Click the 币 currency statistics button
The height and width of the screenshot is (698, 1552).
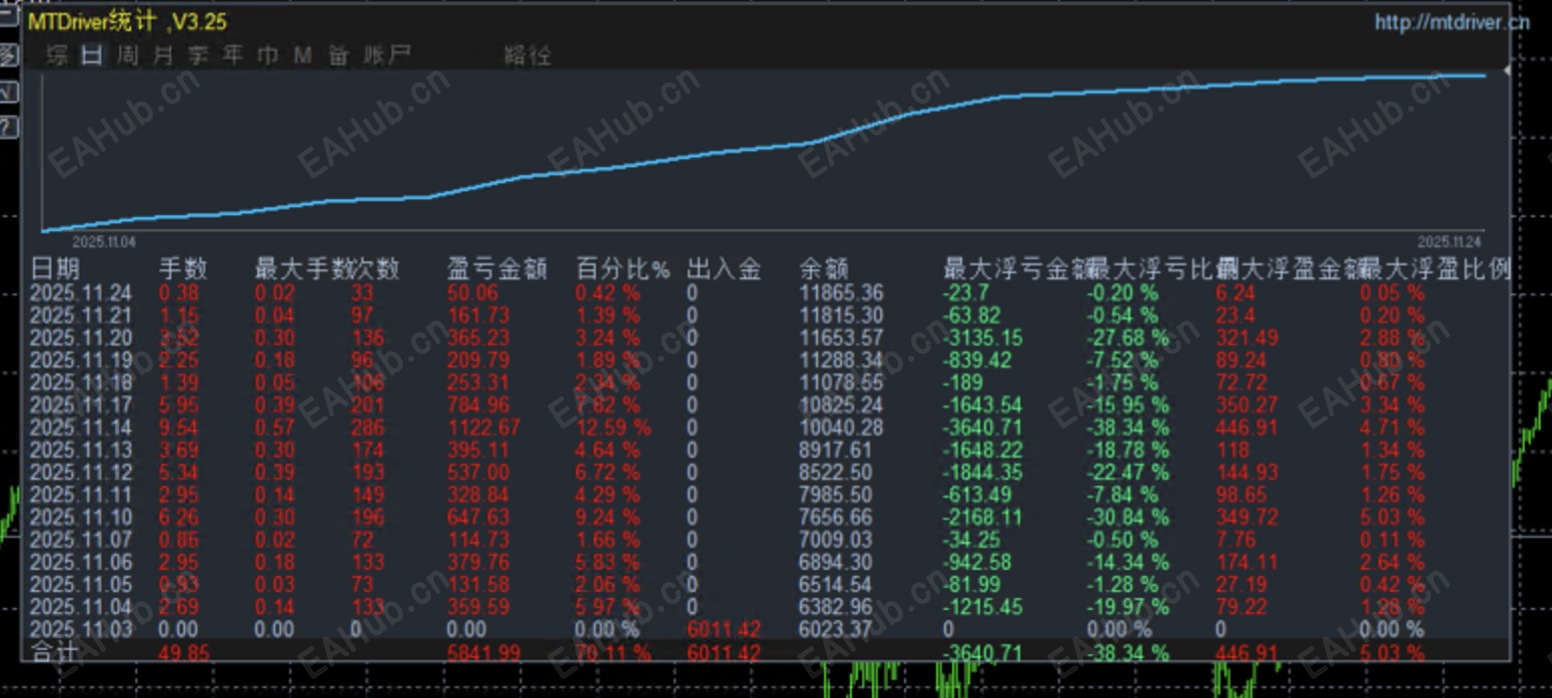click(267, 56)
